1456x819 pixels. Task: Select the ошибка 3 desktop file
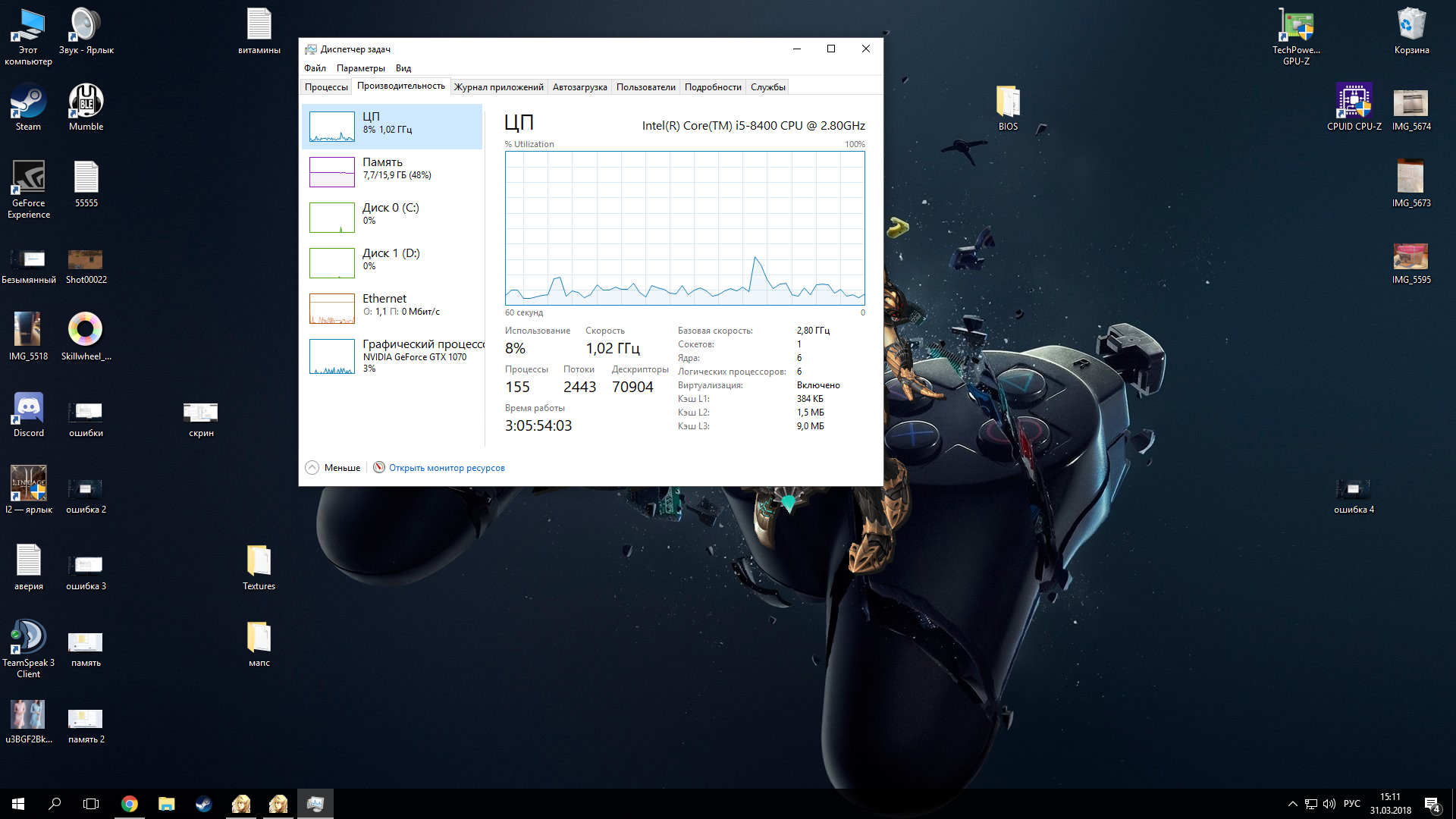click(86, 573)
